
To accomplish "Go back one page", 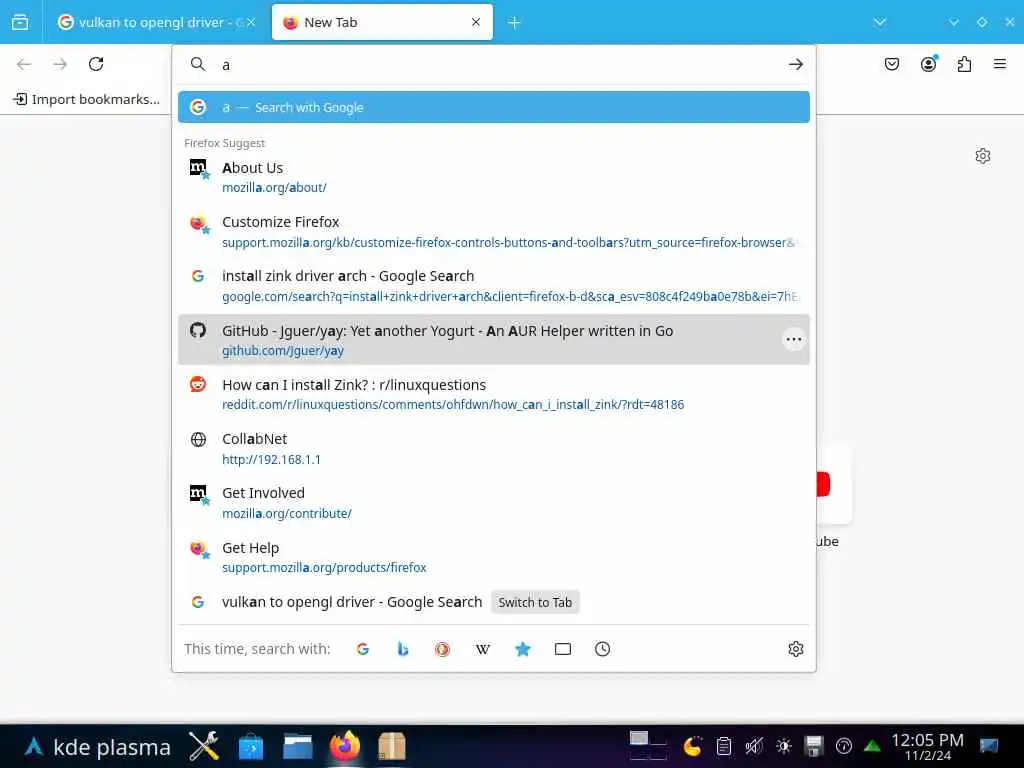I will tap(24, 64).
